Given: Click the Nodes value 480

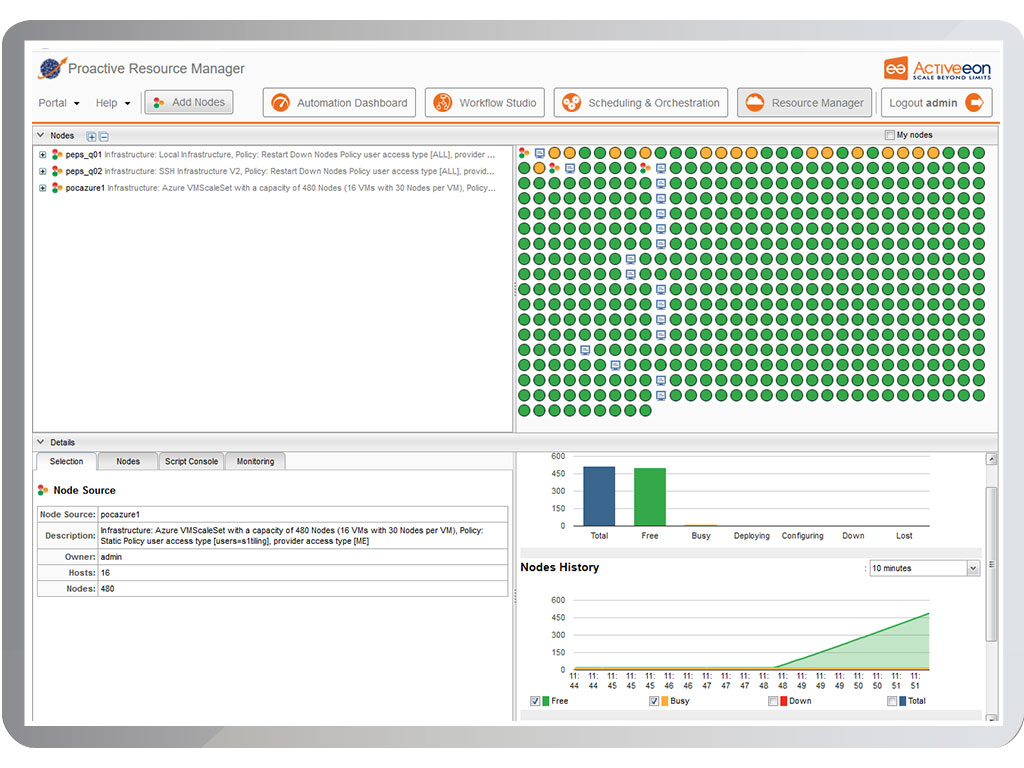Looking at the screenshot, I should pyautogui.click(x=107, y=588).
